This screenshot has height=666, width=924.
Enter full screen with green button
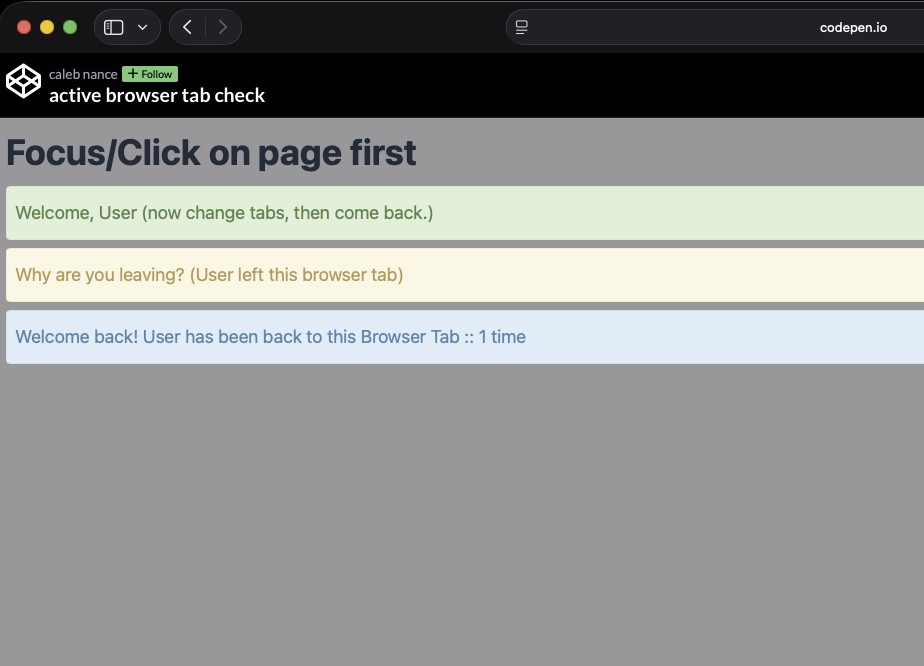(70, 27)
